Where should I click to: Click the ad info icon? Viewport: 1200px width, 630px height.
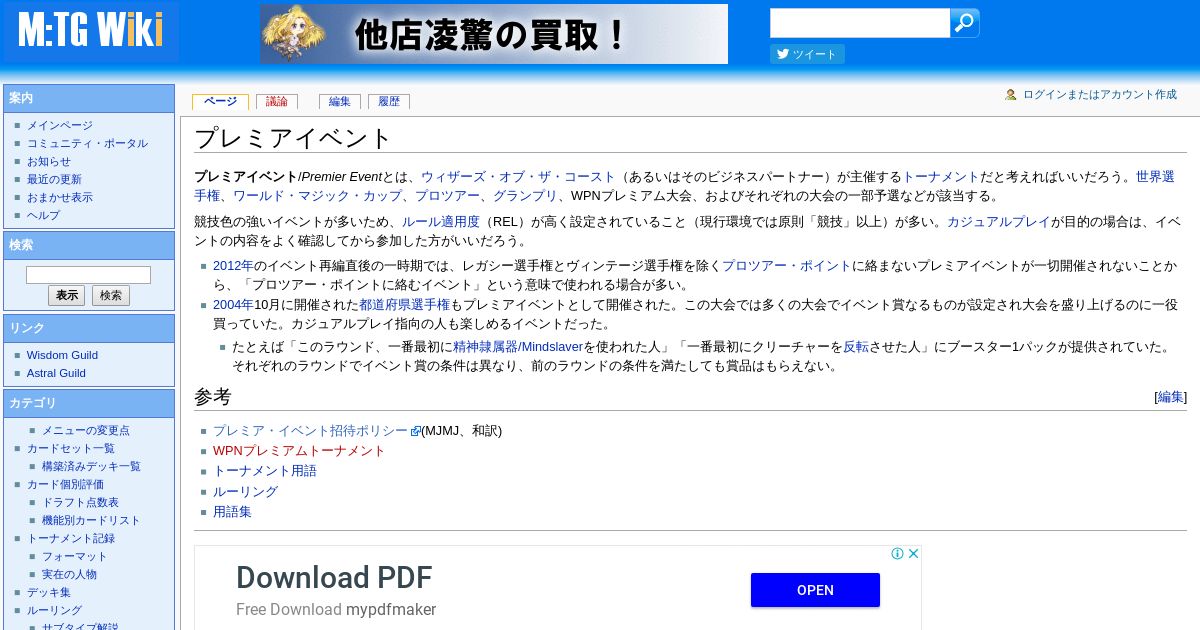(x=898, y=554)
